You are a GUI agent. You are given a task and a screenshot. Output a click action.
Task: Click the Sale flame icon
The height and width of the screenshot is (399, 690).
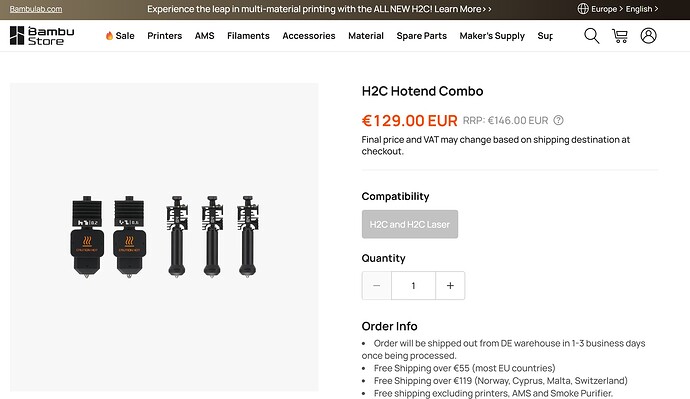coord(109,36)
